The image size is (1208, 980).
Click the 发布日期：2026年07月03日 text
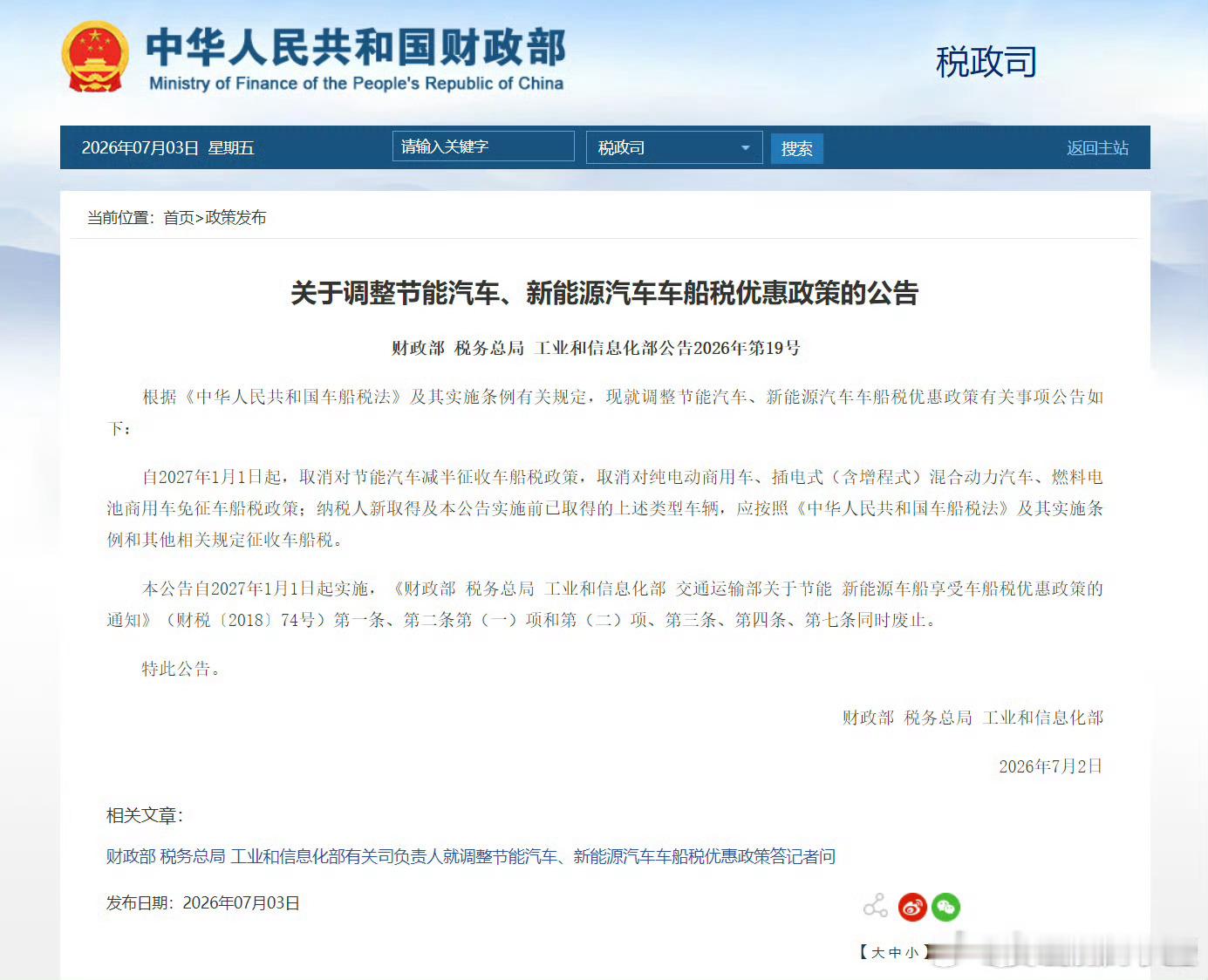click(203, 902)
